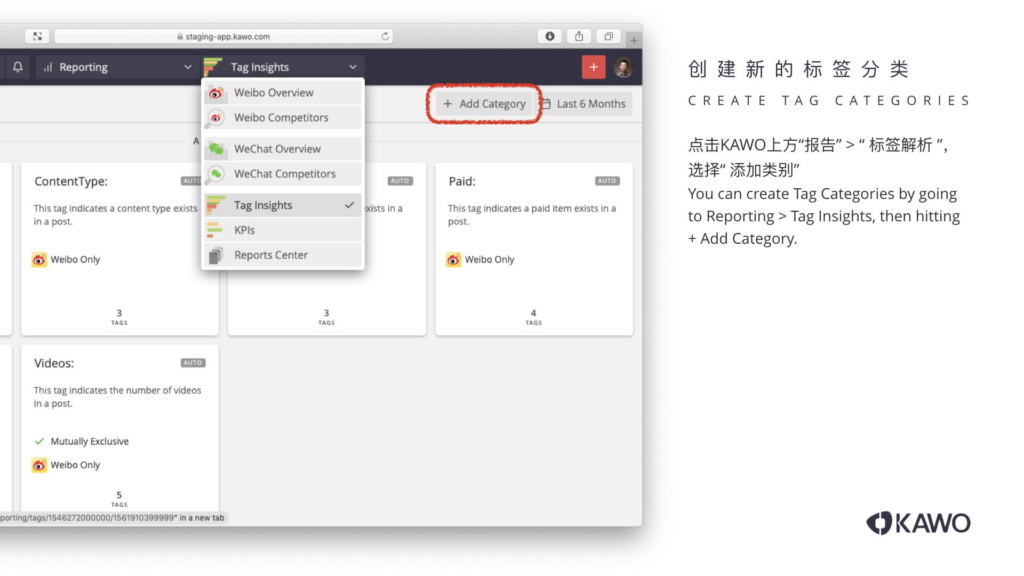Screen dimensions: 1024x576
Task: Open the user profile avatar
Action: click(x=623, y=67)
